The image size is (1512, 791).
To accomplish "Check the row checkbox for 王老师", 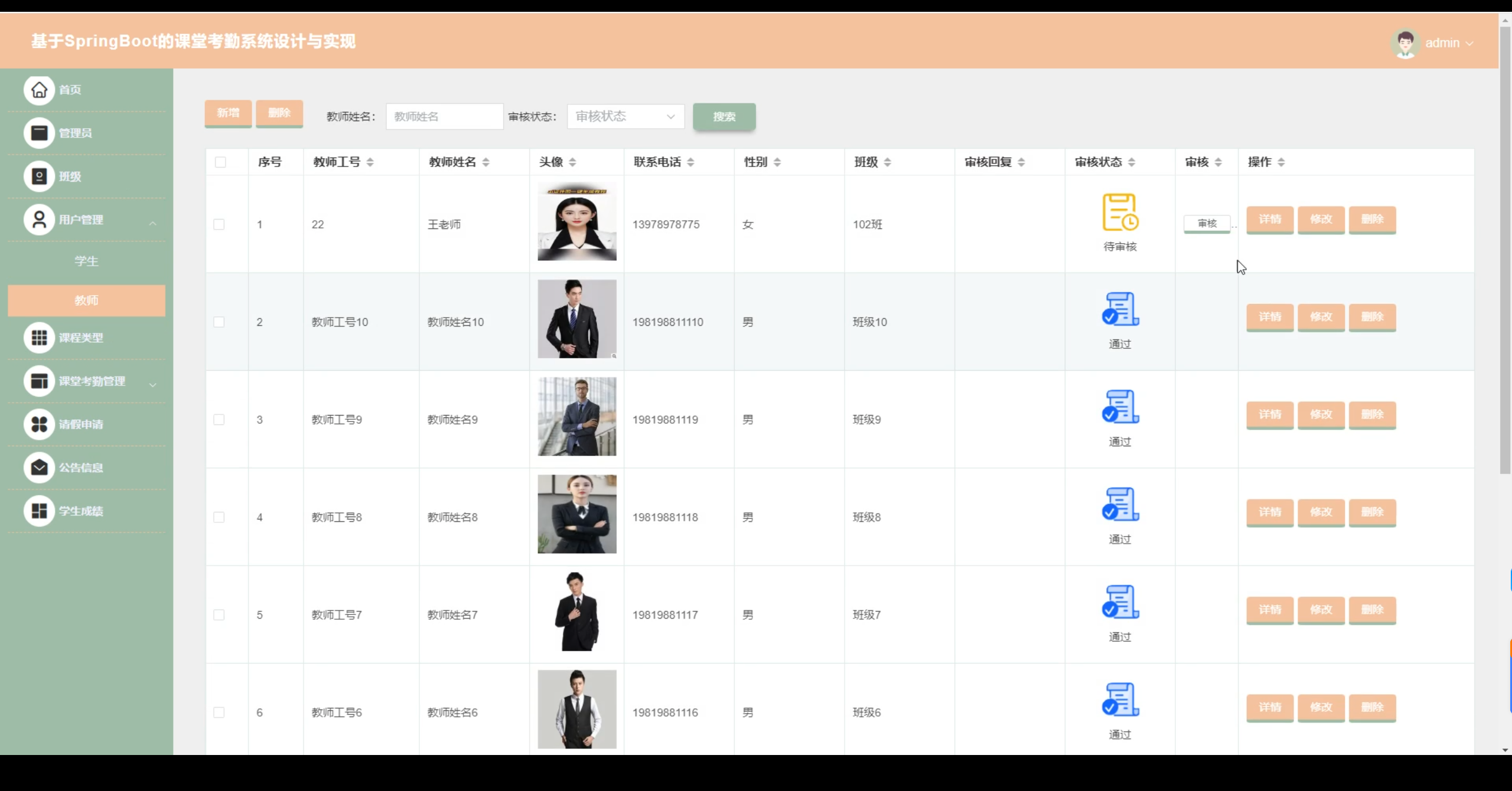I will coord(219,224).
